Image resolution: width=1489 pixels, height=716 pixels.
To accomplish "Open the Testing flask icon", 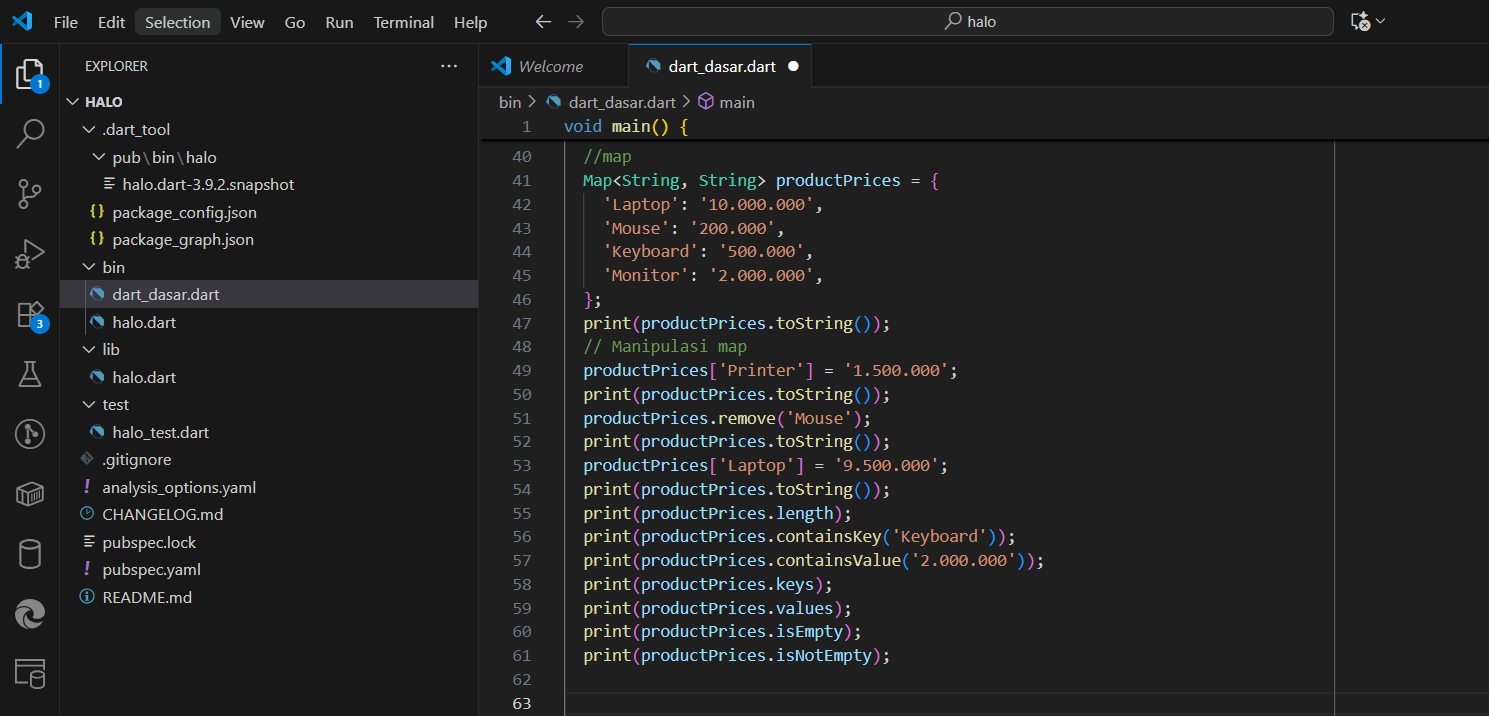I will tap(30, 374).
